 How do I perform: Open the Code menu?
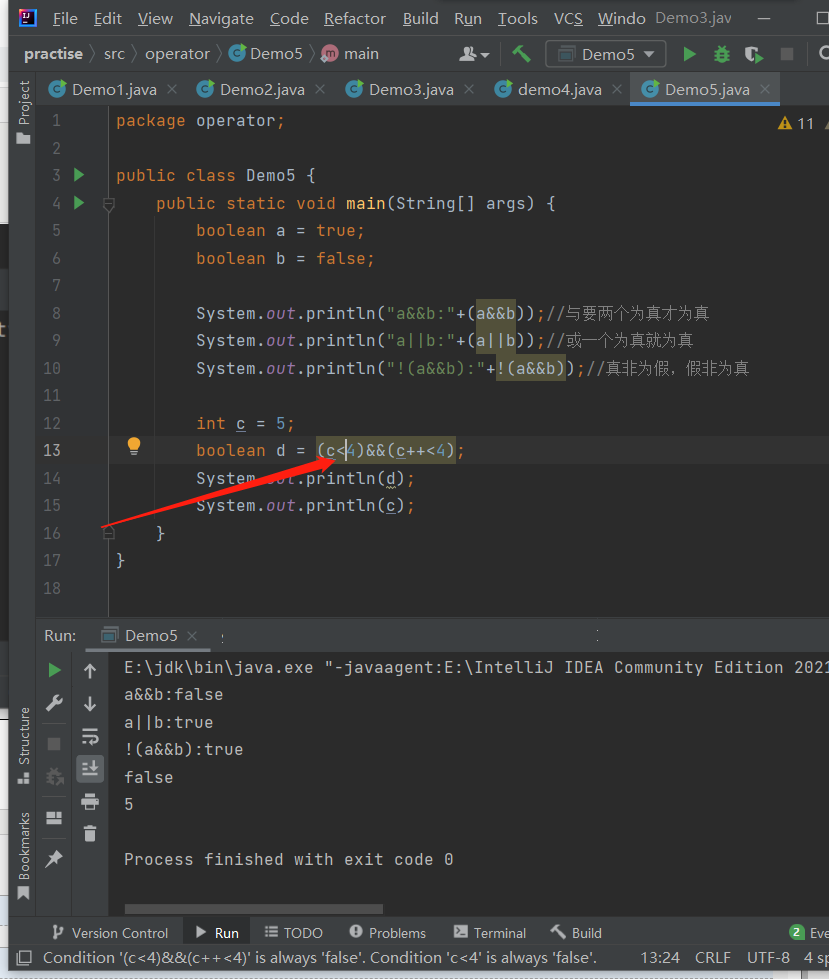(x=289, y=19)
